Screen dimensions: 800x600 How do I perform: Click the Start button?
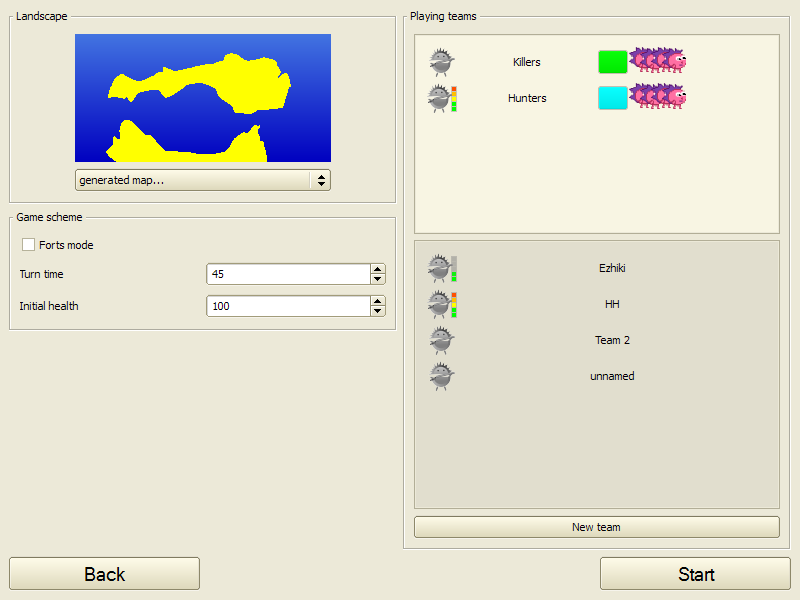click(695, 574)
